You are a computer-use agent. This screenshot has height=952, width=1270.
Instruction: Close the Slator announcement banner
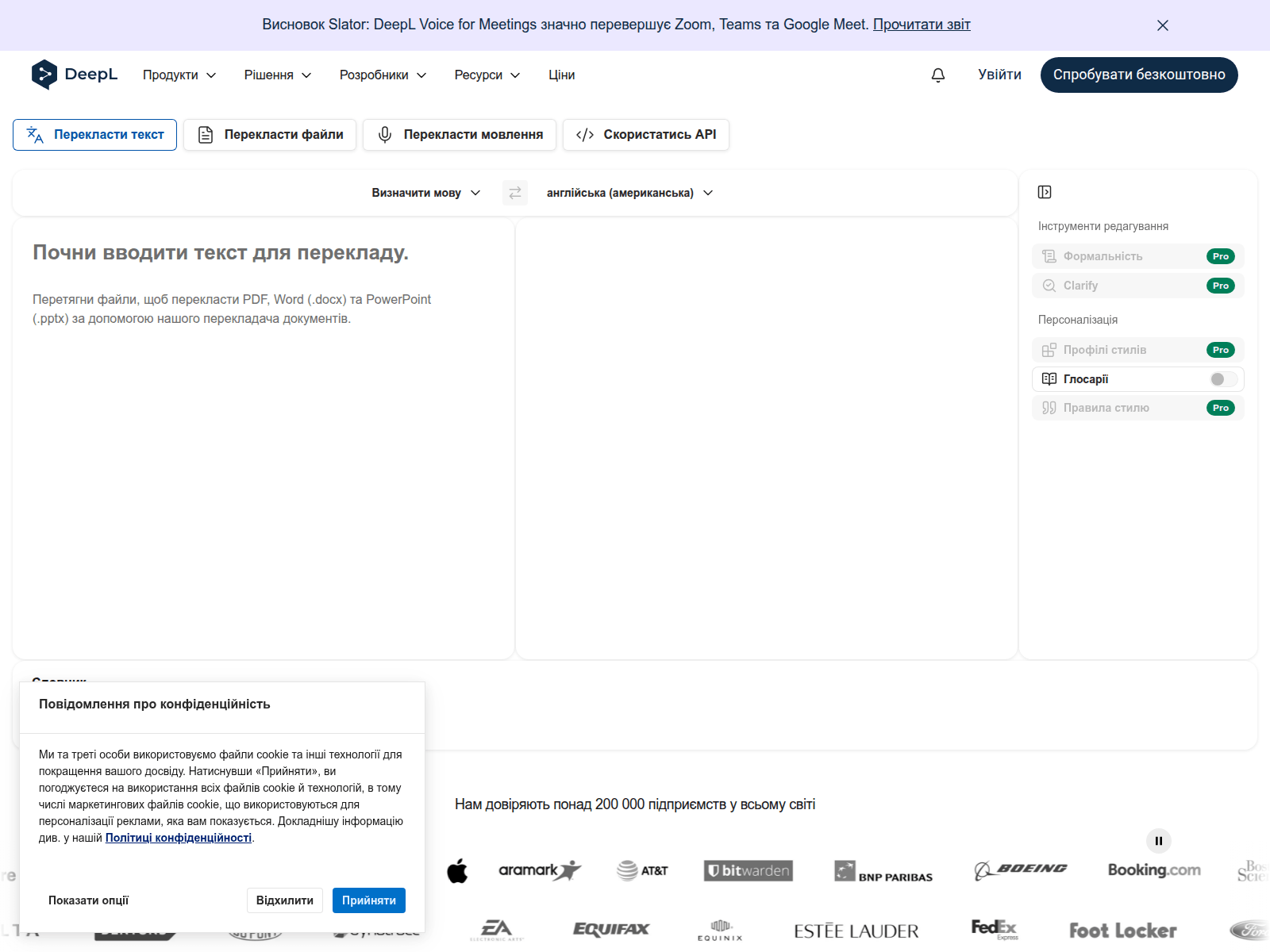point(1163,25)
